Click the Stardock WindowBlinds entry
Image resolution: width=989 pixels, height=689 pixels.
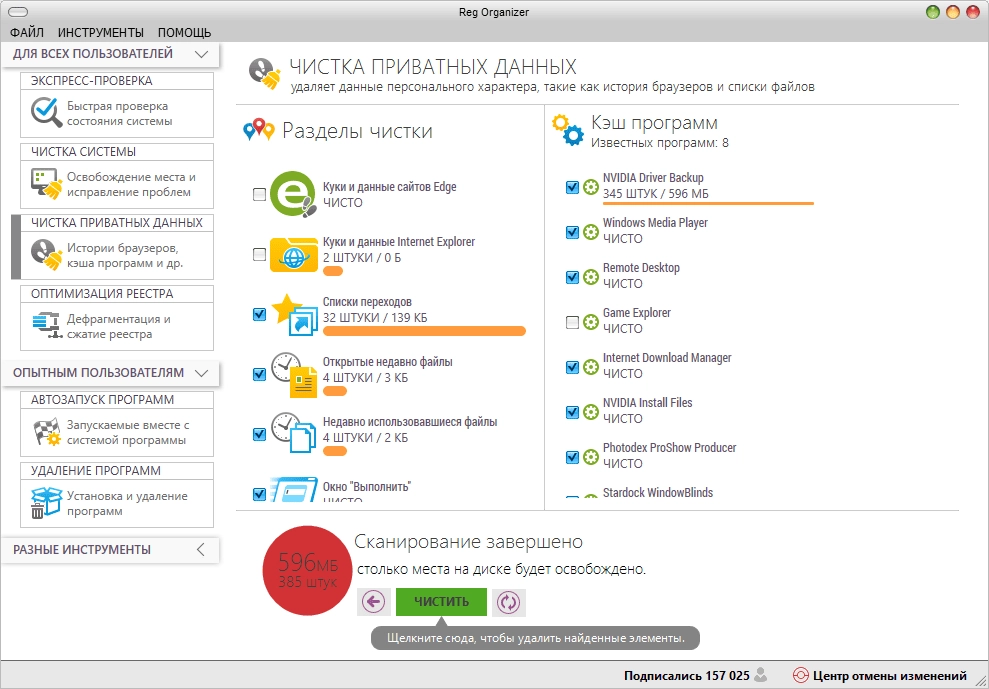click(x=658, y=493)
